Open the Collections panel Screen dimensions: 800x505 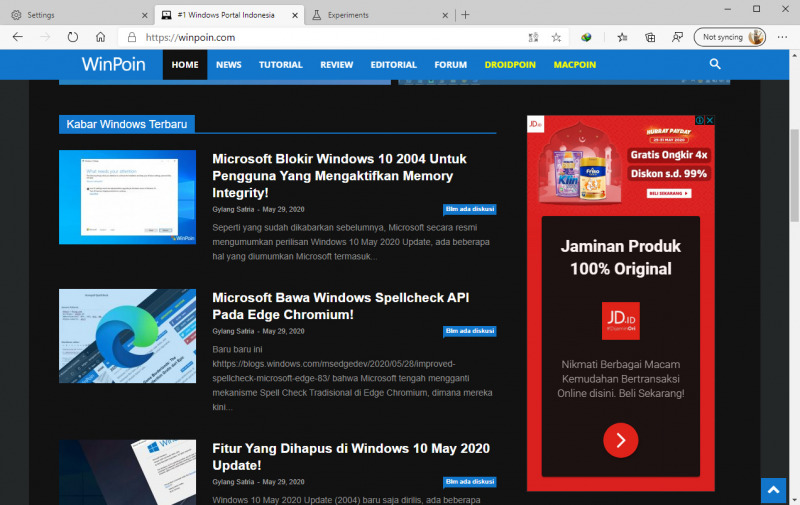point(650,37)
